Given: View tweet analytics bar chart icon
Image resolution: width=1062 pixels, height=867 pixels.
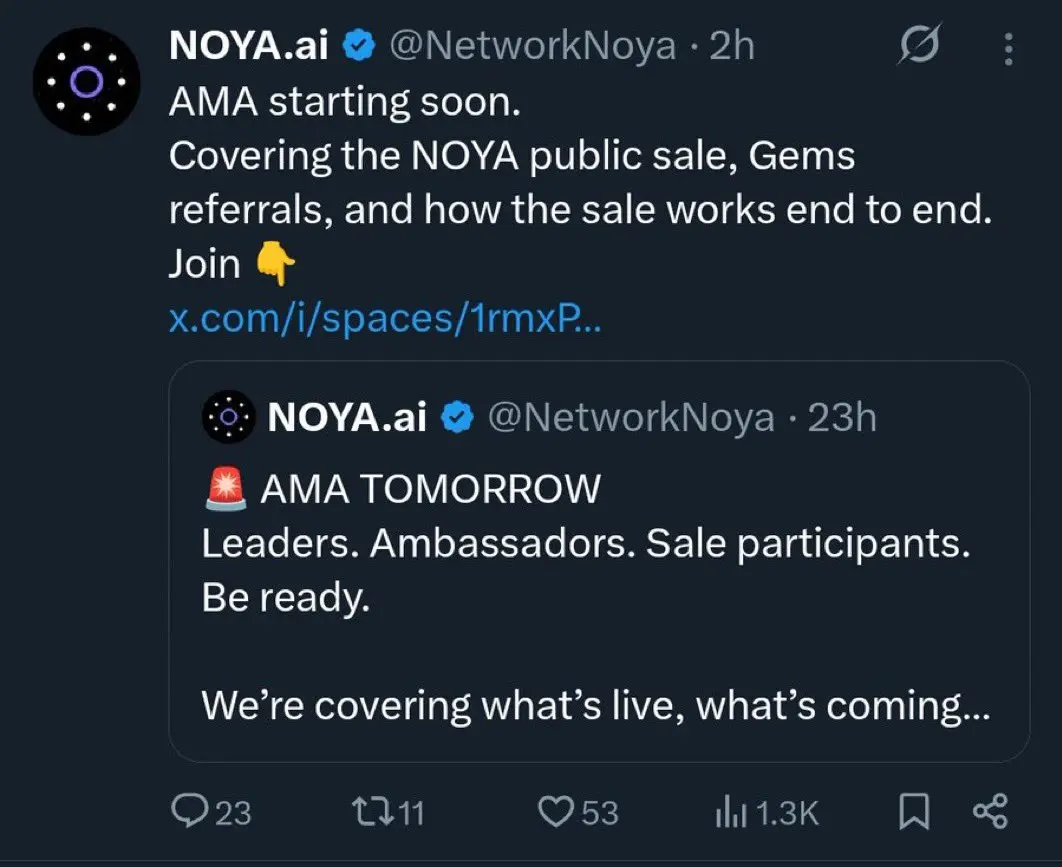Looking at the screenshot, I should [x=728, y=812].
